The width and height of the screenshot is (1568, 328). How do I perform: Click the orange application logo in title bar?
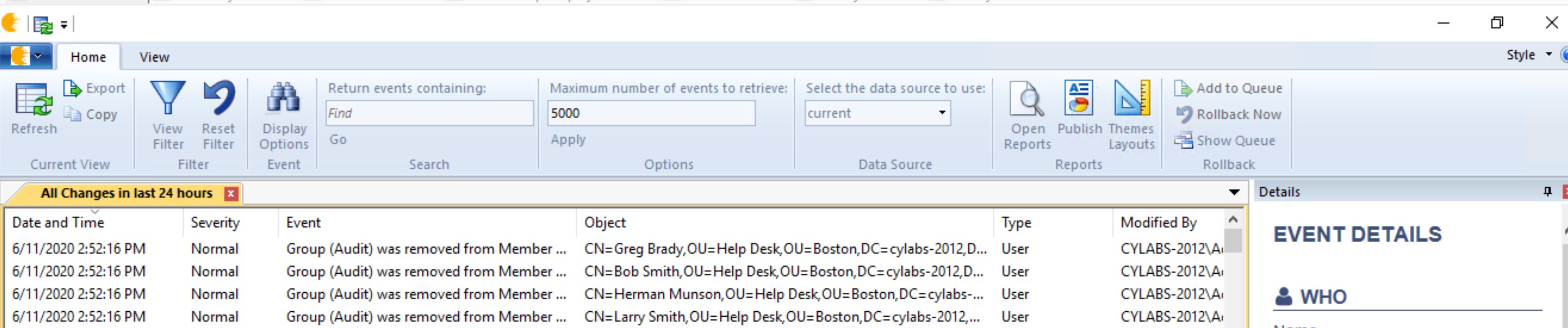[x=10, y=23]
